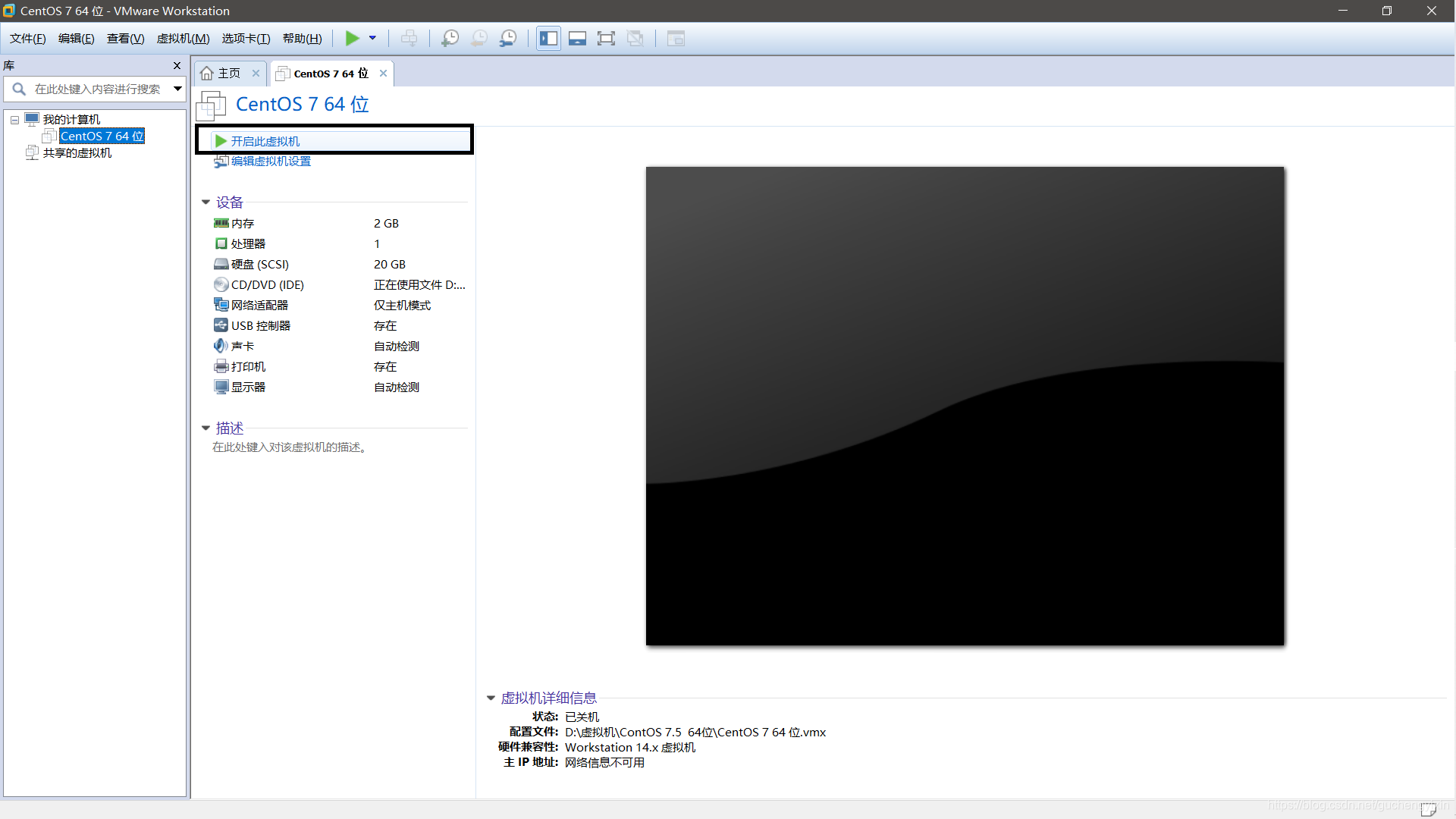Toggle the library sidebar view icon

point(548,38)
